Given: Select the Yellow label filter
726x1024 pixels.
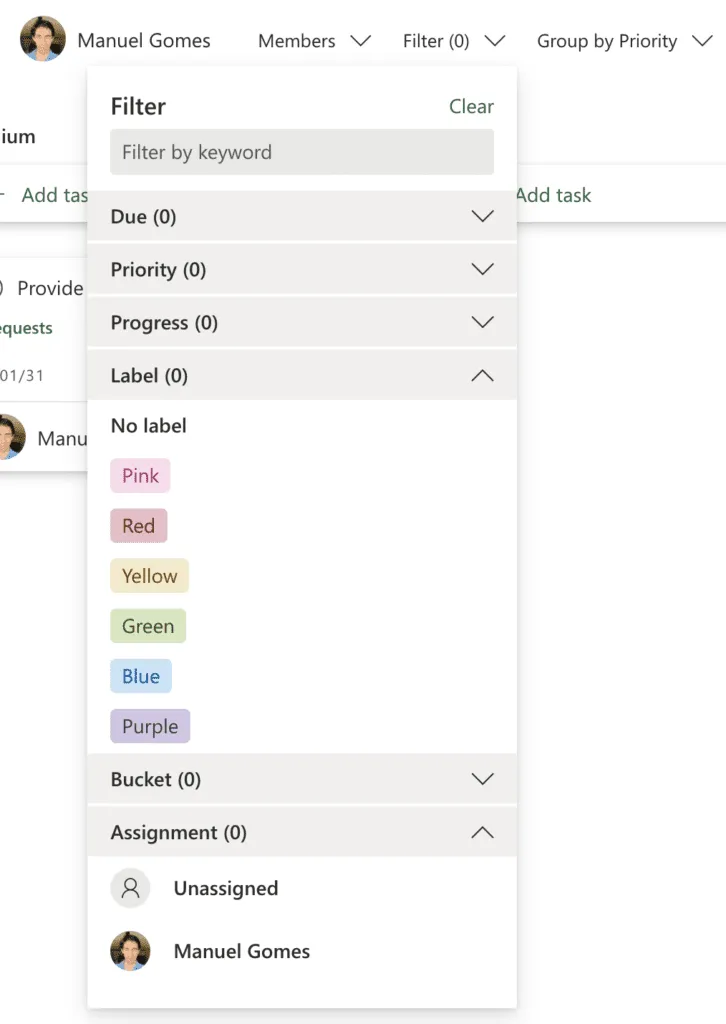Looking at the screenshot, I should click(x=149, y=576).
